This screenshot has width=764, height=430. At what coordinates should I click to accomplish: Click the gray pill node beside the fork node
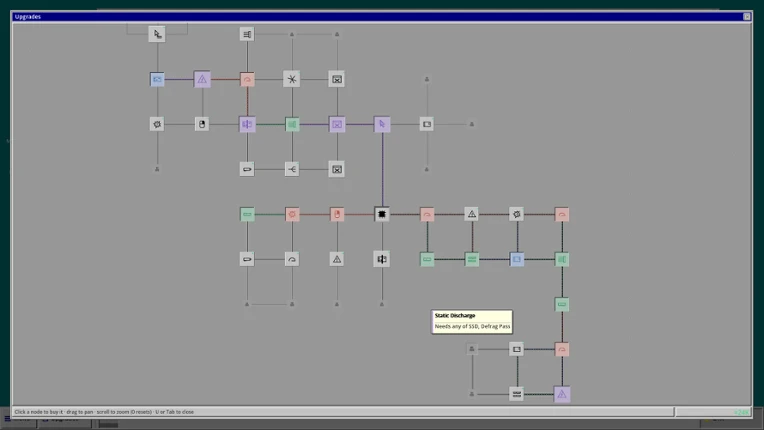point(247,169)
